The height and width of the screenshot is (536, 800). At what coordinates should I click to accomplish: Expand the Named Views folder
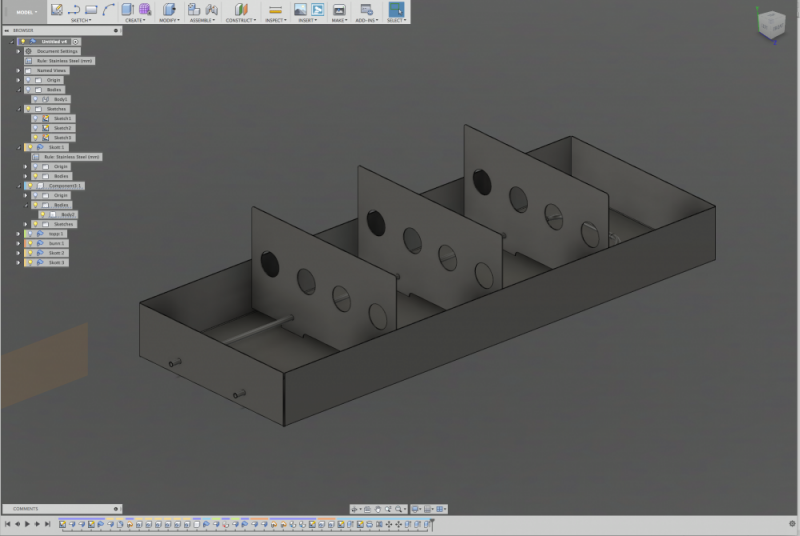18,70
